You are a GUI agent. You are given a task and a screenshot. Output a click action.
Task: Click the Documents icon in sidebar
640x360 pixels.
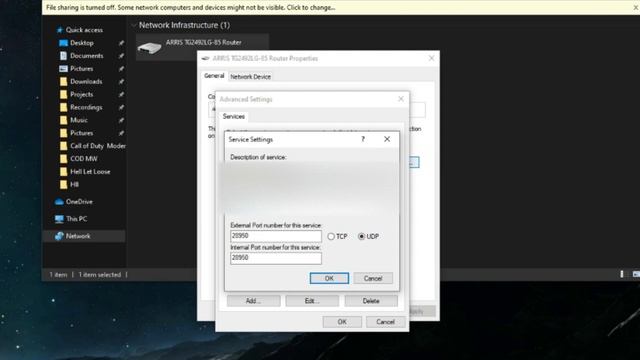(63, 56)
